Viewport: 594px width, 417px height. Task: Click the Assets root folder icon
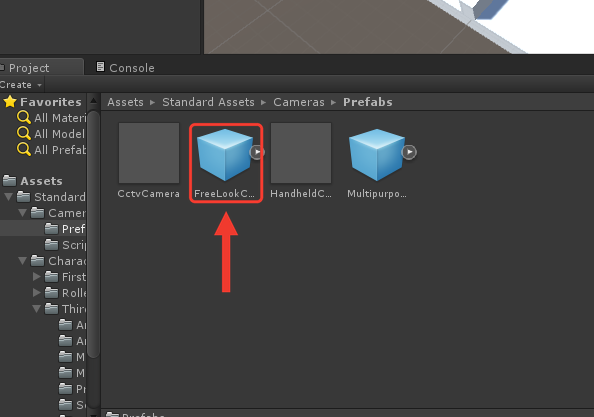tap(10, 181)
